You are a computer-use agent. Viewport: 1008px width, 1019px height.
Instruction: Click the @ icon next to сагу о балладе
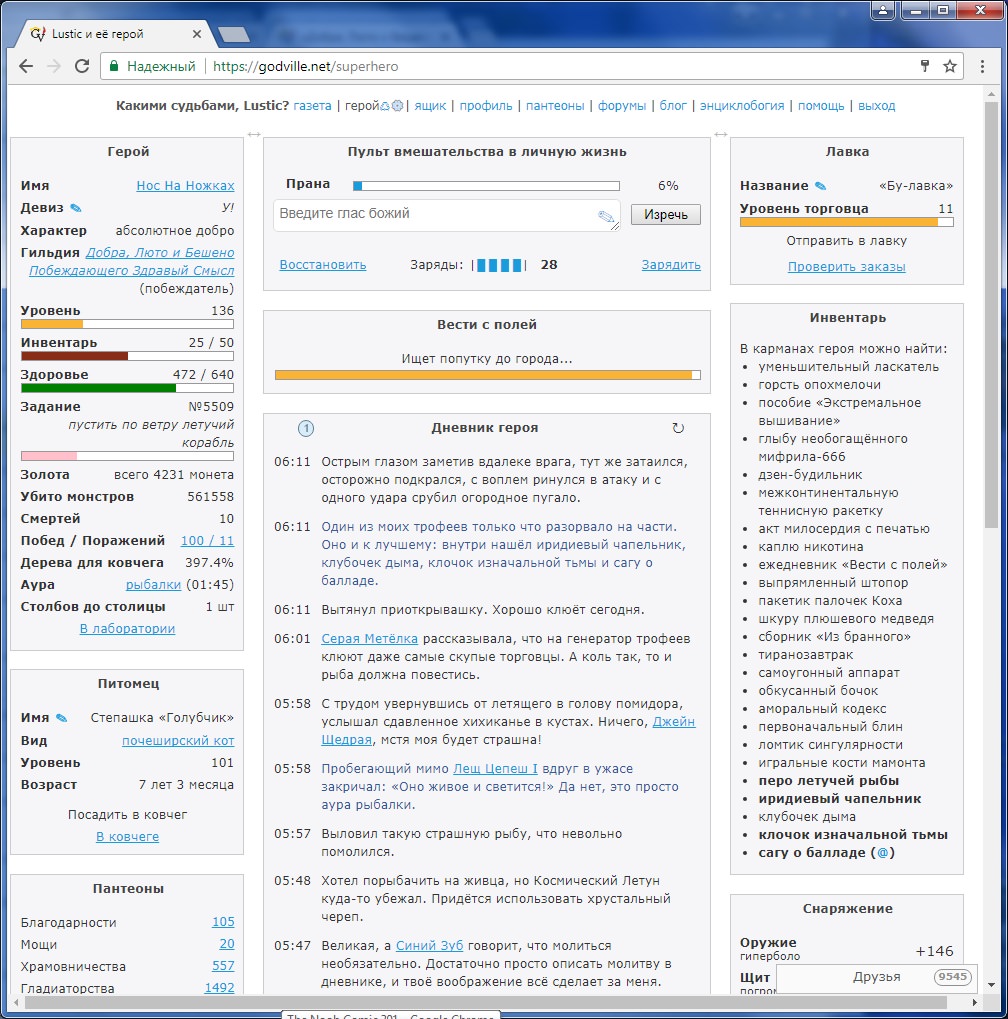pos(884,853)
